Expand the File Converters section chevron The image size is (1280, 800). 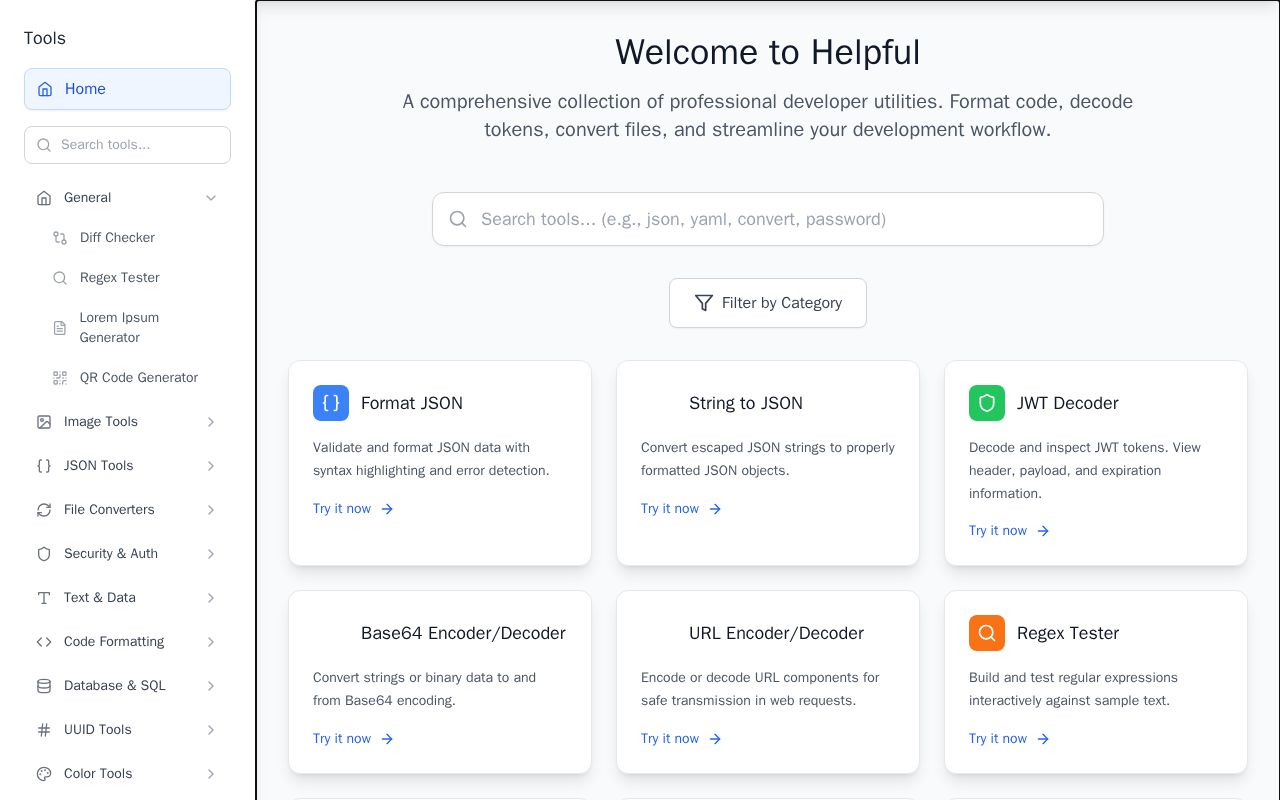tap(211, 510)
